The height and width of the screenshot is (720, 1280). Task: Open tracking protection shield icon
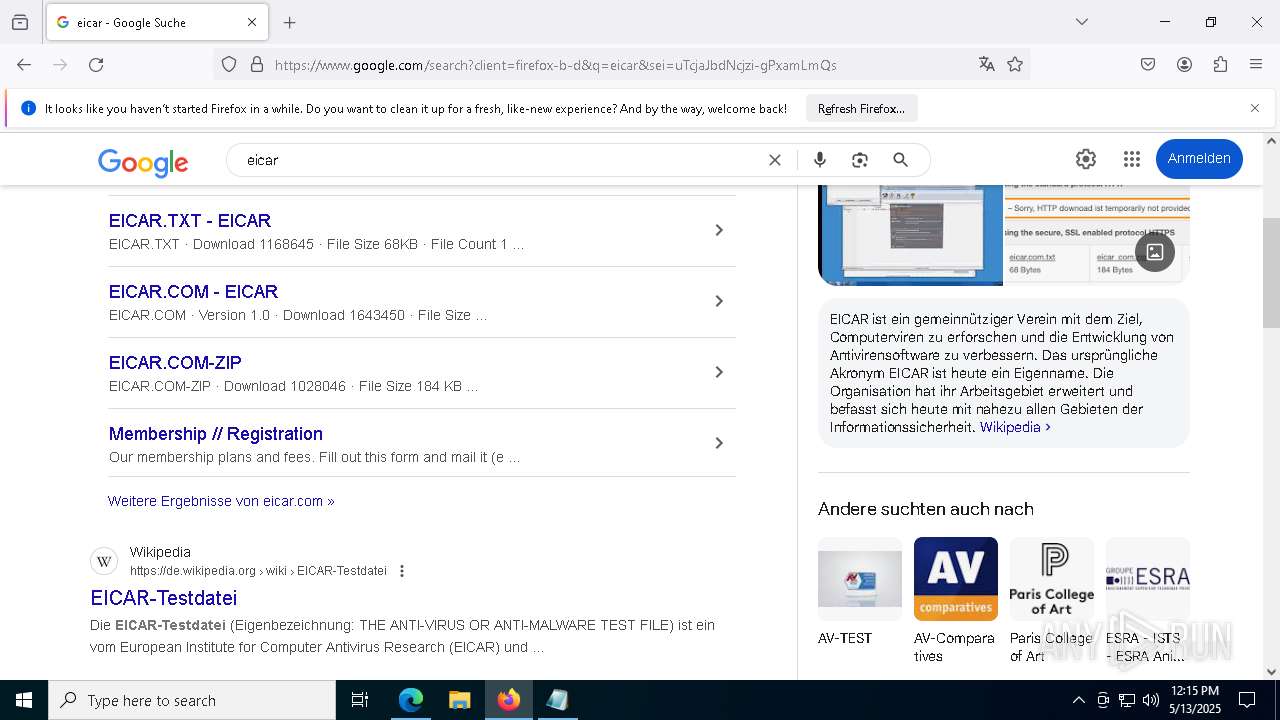click(229, 65)
